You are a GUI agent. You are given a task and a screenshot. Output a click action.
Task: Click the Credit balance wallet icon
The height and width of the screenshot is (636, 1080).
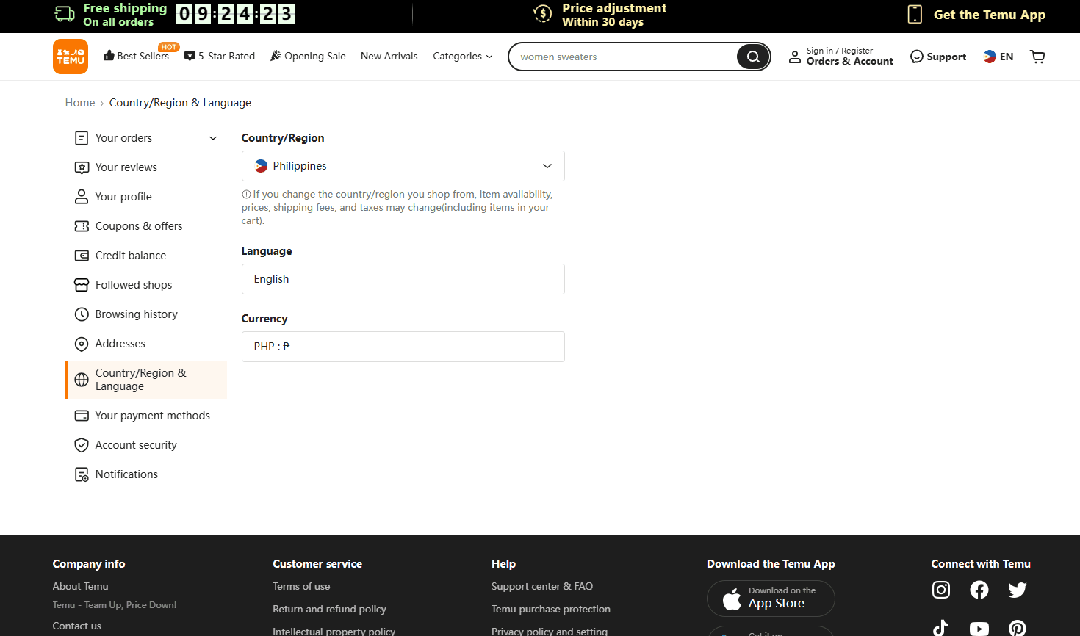tap(81, 256)
